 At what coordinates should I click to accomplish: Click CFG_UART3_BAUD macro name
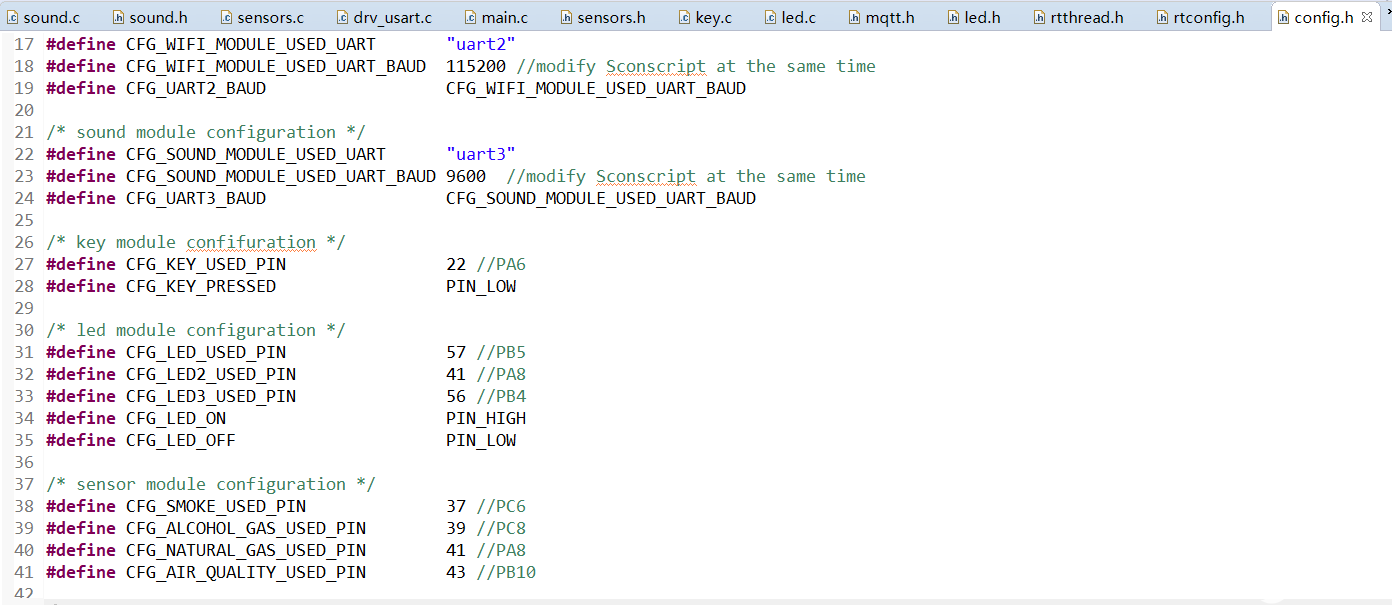click(x=196, y=198)
